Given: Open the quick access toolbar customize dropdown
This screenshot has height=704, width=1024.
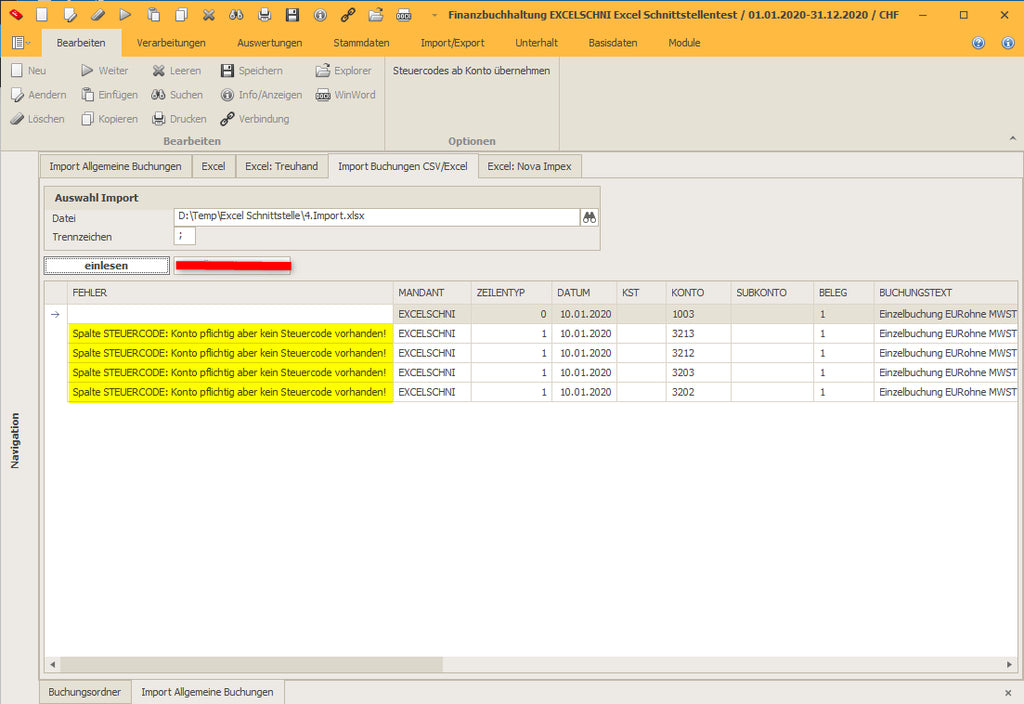Looking at the screenshot, I should point(434,15).
